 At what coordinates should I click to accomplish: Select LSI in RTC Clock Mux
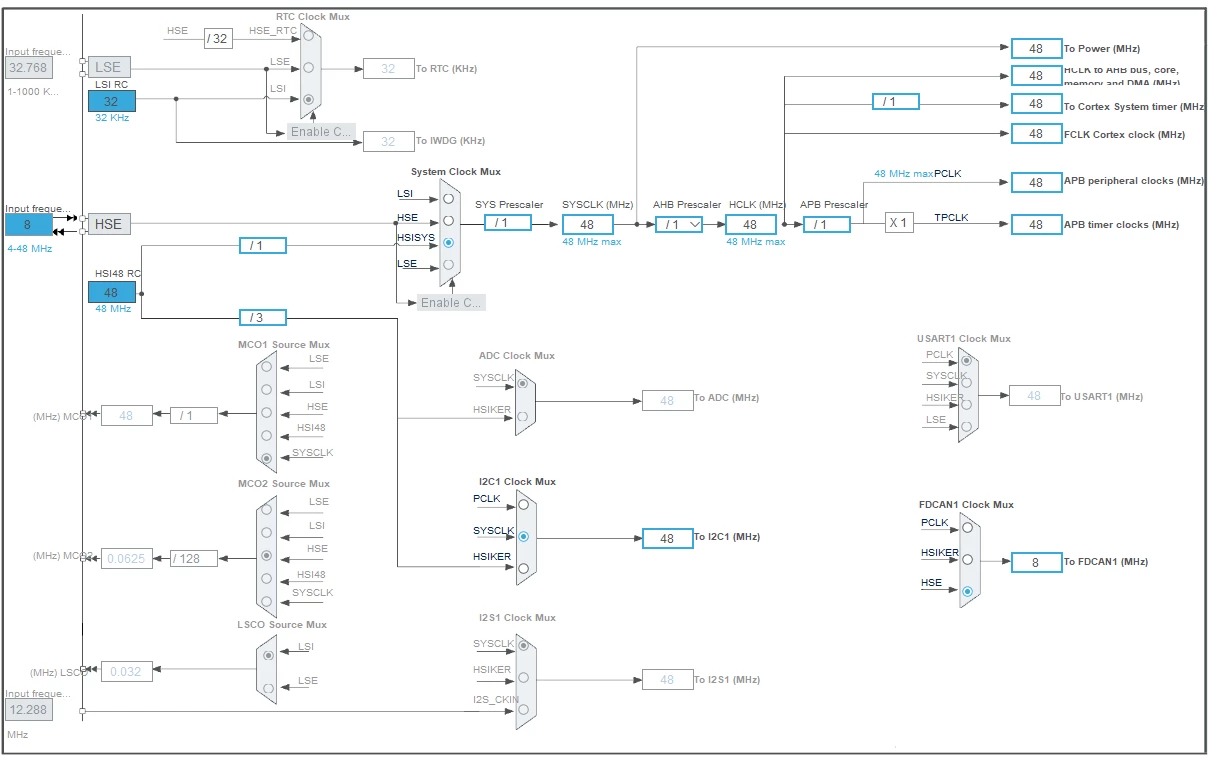[x=308, y=99]
